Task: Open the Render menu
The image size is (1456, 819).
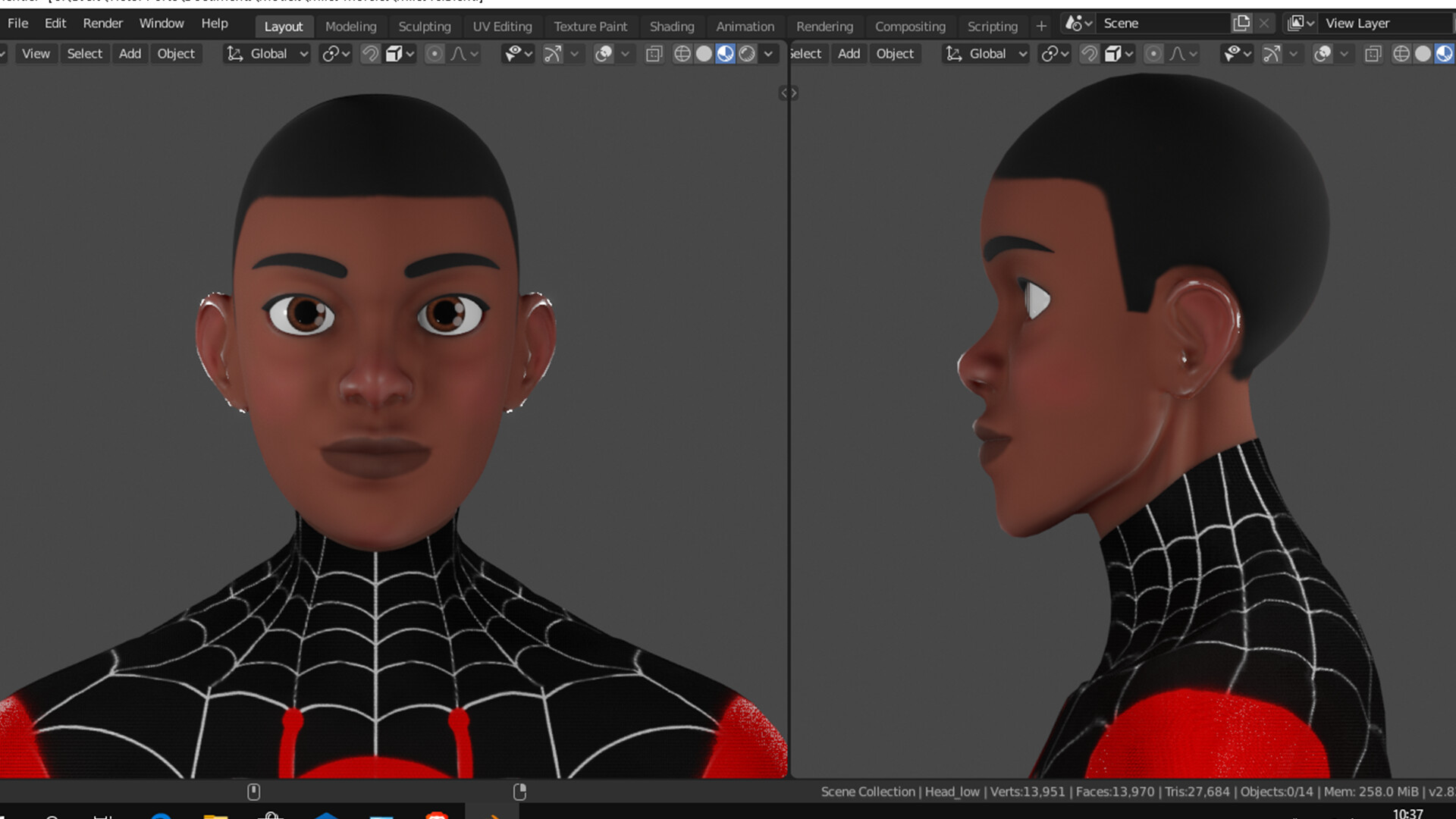Action: (102, 23)
